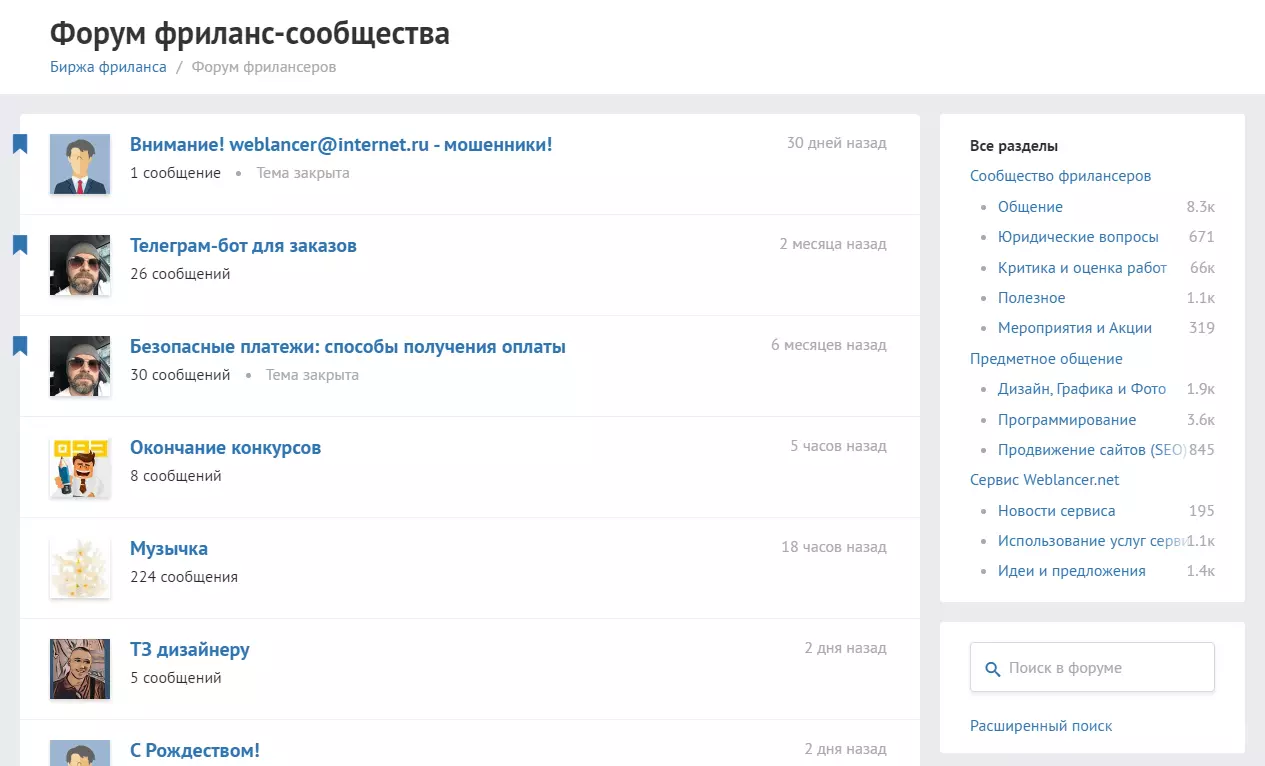Click the '18 часов назад' timestamp
The height and width of the screenshot is (766, 1265).
(834, 547)
